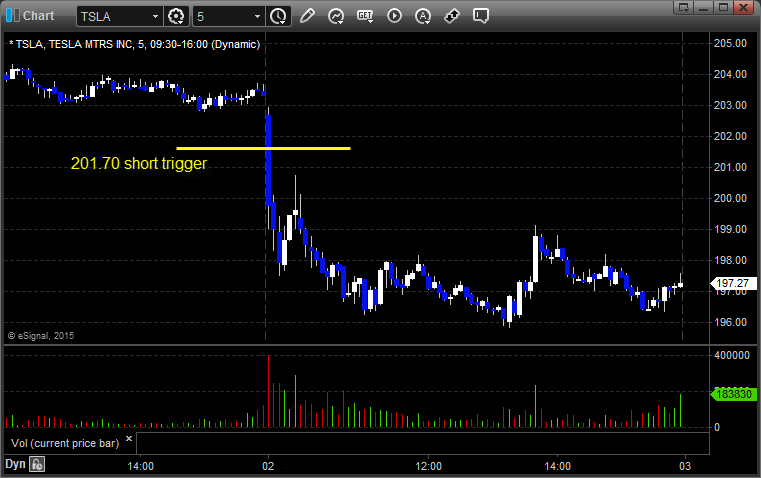Click the Dyn scaling label

[15, 464]
